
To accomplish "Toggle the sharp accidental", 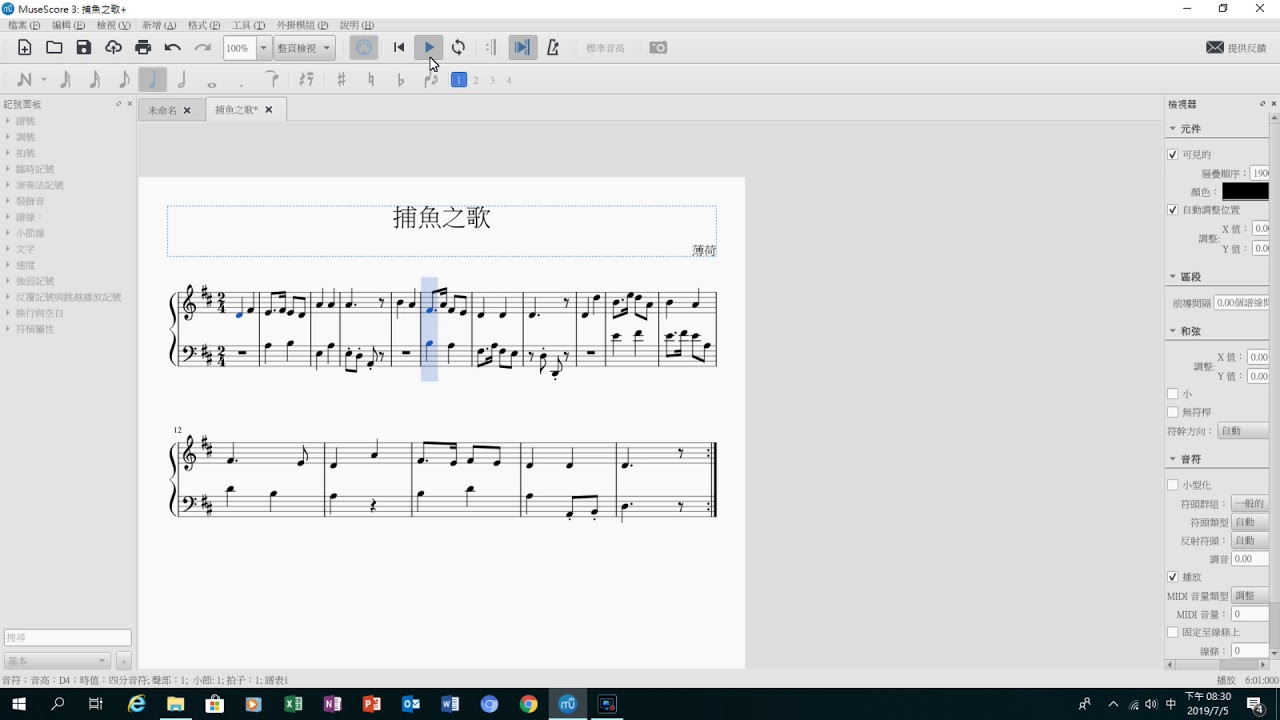I will click(x=341, y=80).
